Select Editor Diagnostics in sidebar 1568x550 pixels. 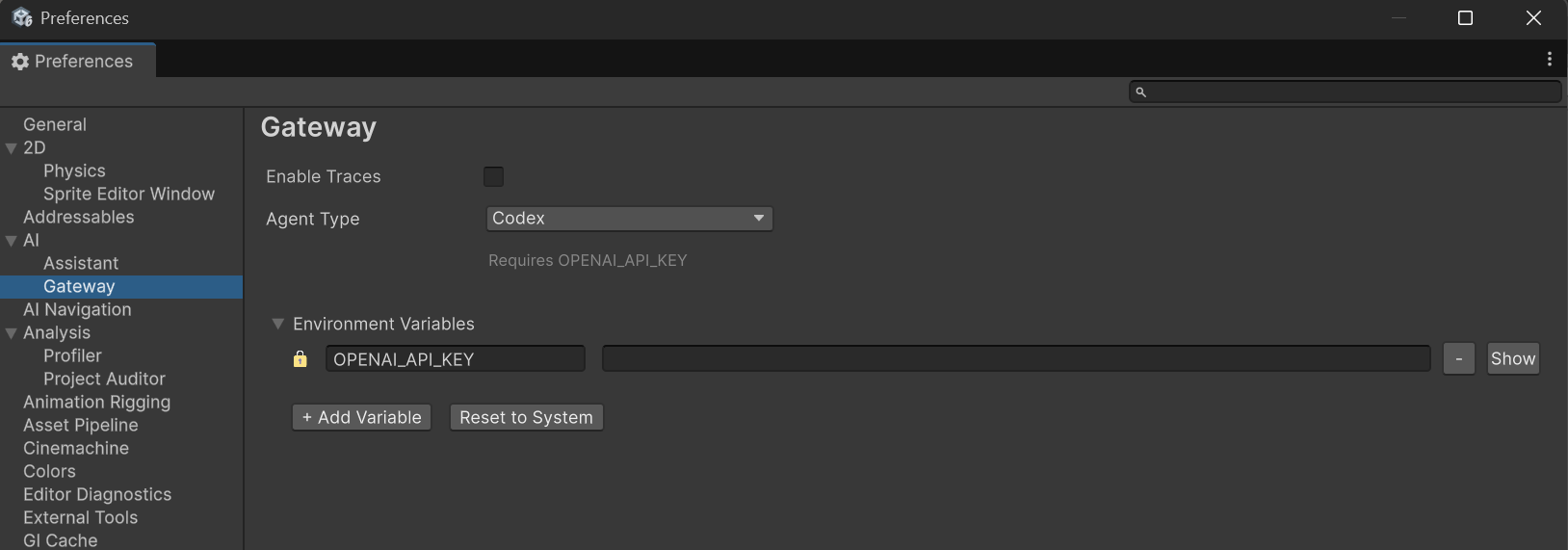coord(97,494)
